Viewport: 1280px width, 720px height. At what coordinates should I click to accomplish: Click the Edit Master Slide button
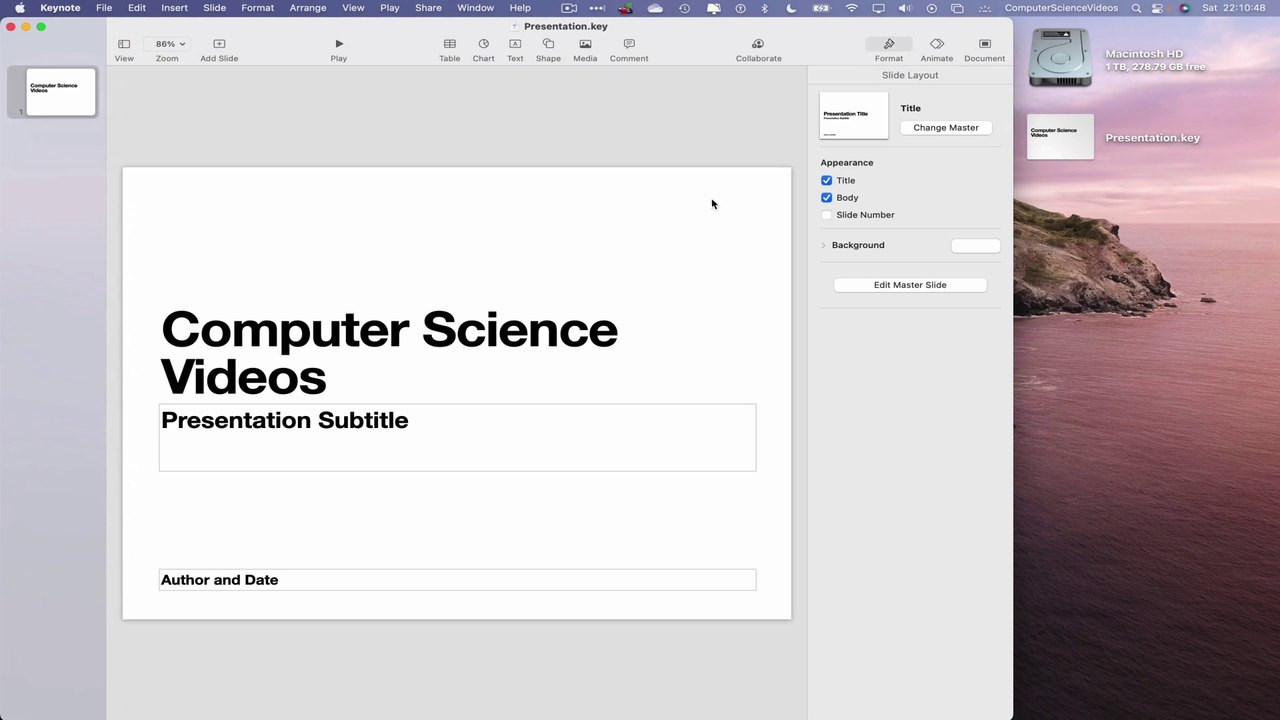910,285
